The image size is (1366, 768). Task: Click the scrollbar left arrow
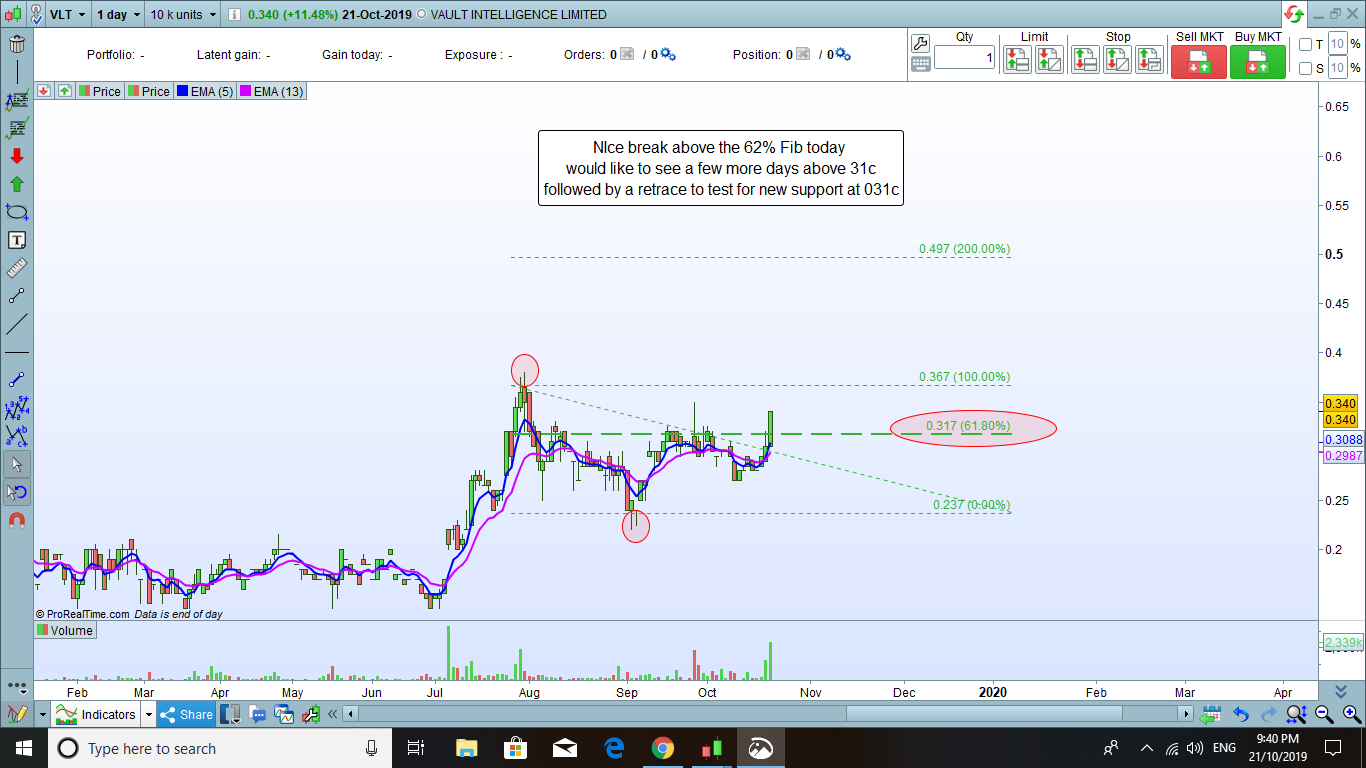pyautogui.click(x=349, y=714)
